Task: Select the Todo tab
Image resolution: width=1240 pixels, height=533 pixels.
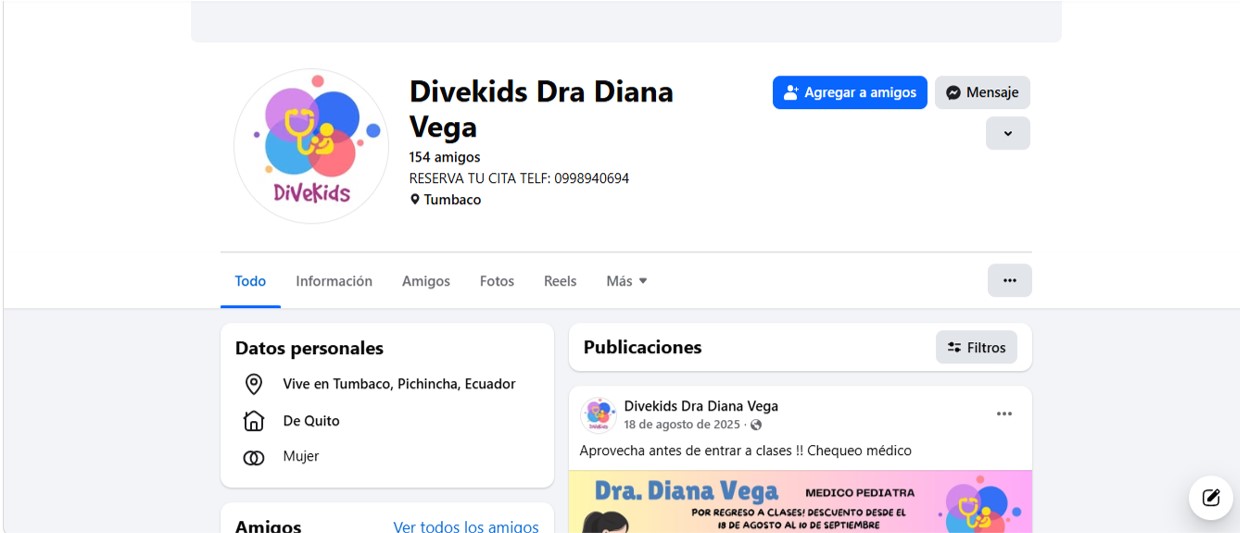Action: (x=250, y=281)
